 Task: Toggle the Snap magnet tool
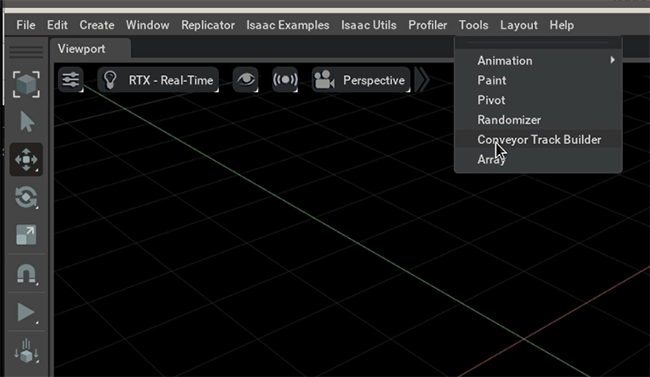26,274
